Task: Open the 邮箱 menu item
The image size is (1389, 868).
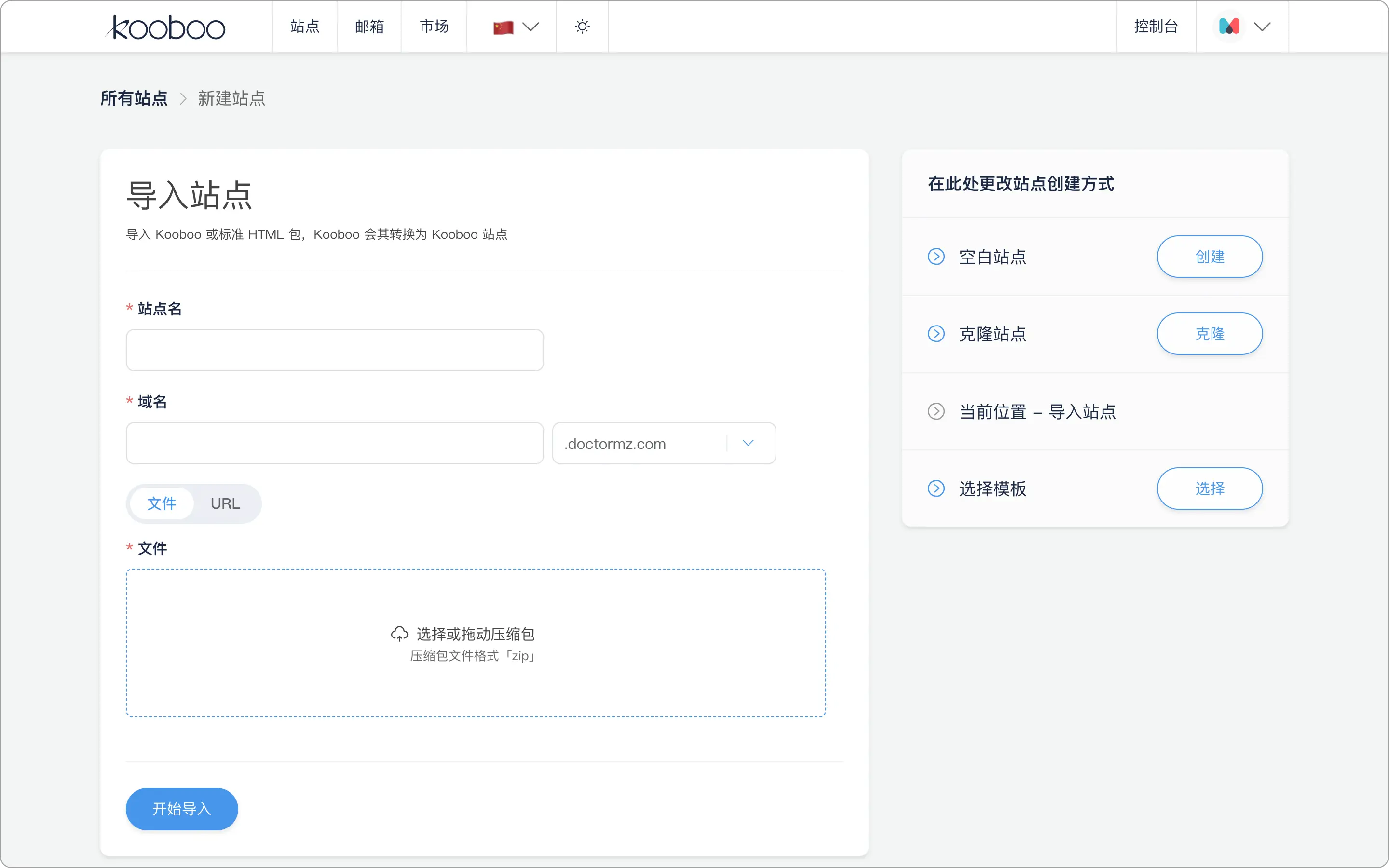Action: point(369,27)
